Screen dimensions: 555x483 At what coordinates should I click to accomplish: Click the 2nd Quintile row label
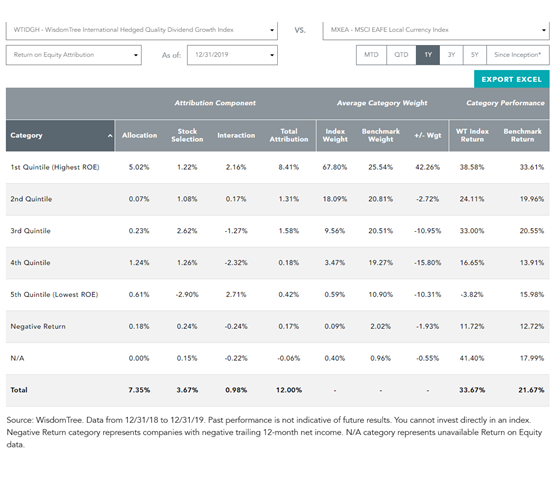pos(31,199)
